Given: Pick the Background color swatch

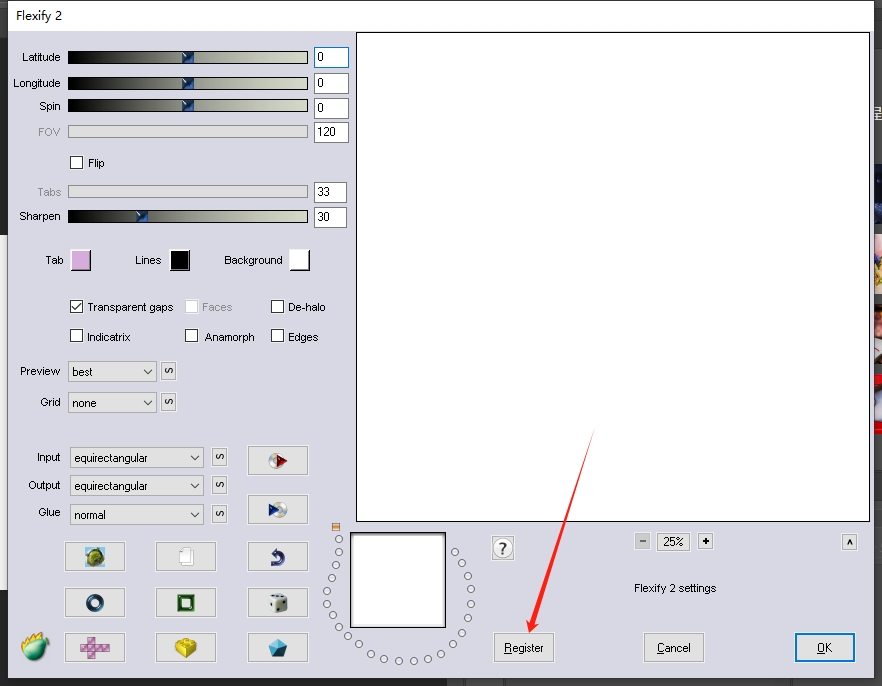Looking at the screenshot, I should point(300,260).
